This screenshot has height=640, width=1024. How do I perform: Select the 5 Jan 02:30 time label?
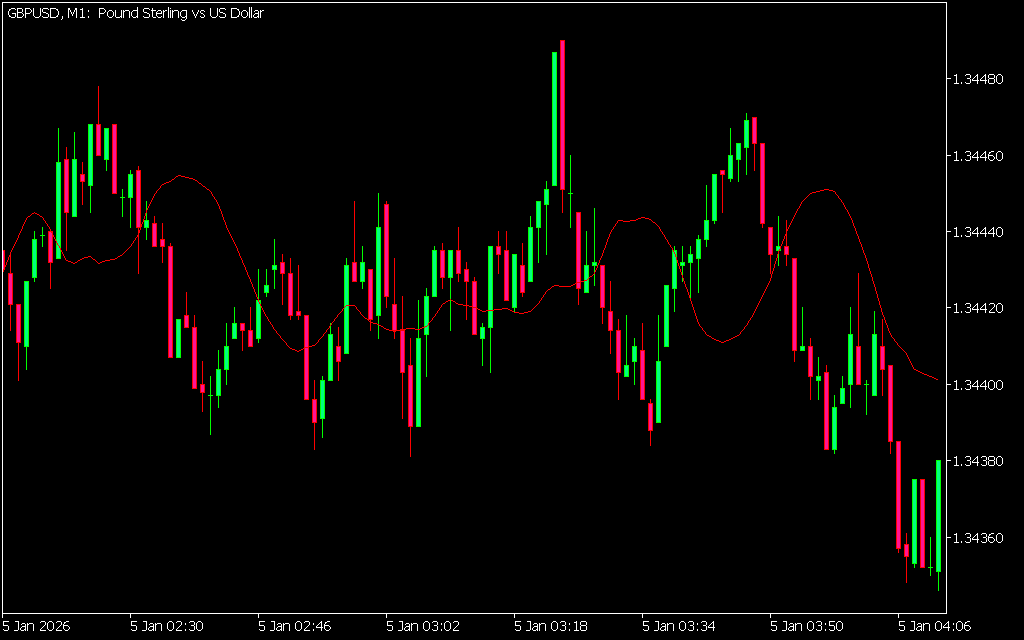click(167, 626)
